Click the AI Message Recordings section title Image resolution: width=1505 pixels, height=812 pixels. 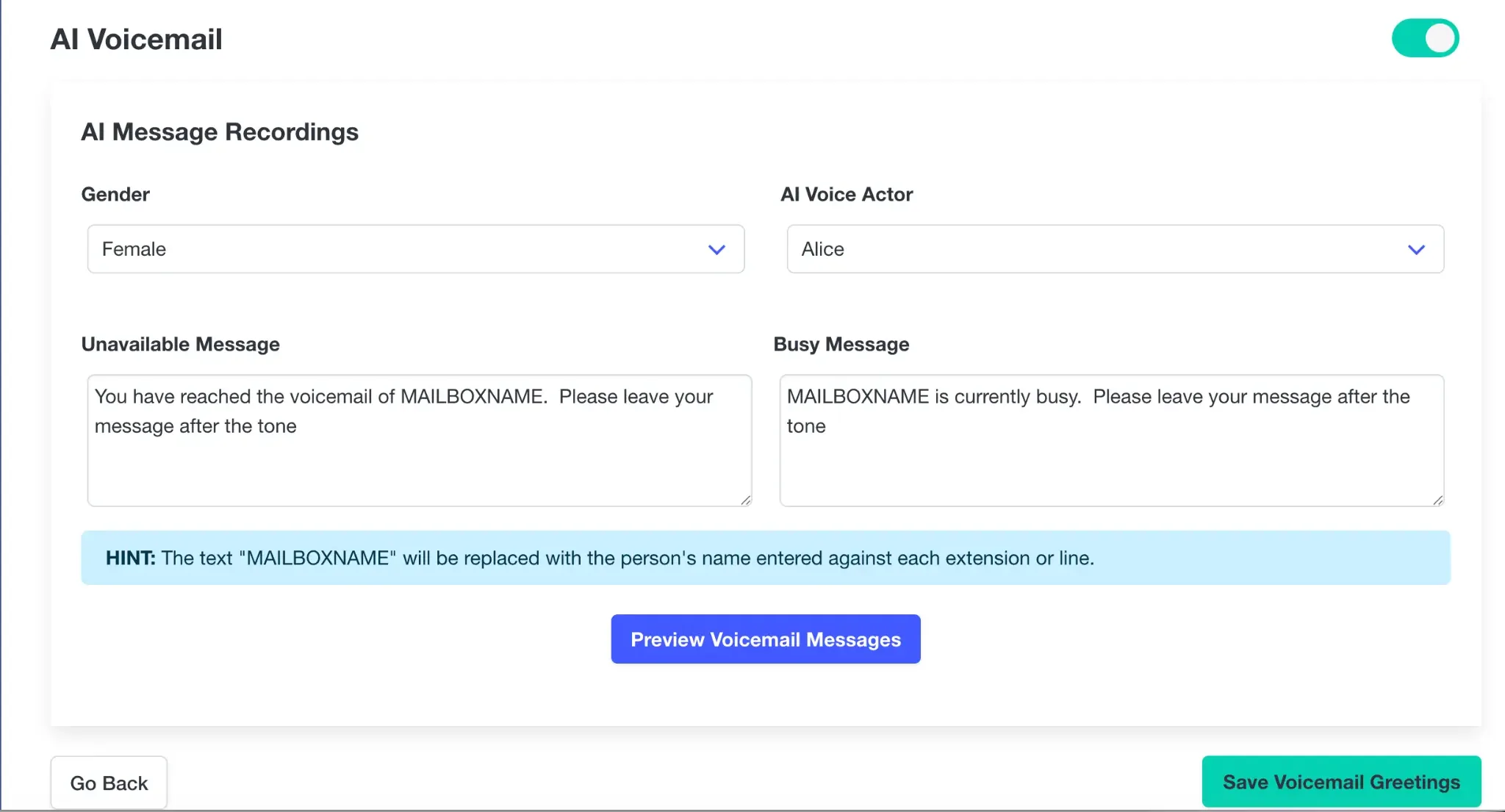[220, 132]
